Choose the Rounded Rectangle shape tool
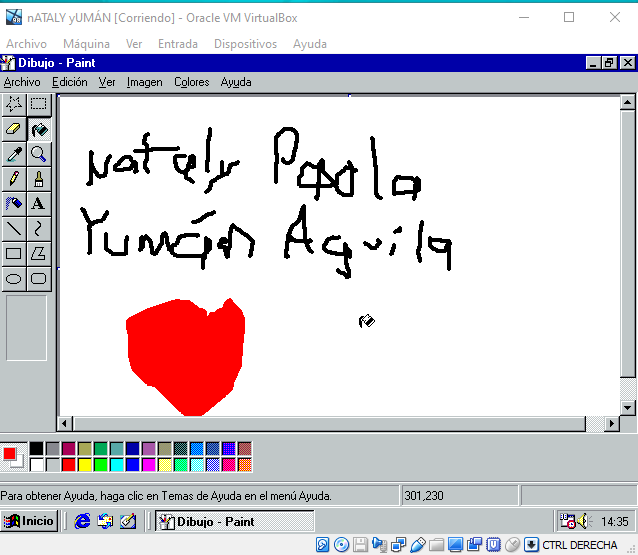Image resolution: width=638 pixels, height=555 pixels. pos(38,279)
